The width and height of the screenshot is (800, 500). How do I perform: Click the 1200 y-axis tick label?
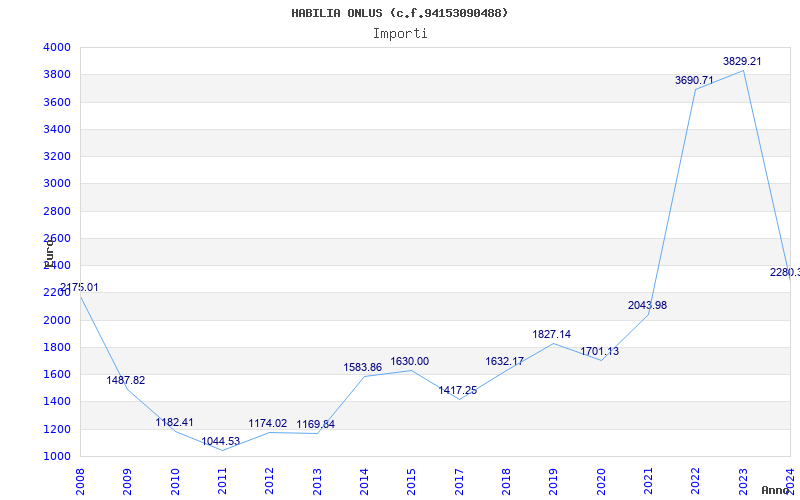(x=57, y=429)
